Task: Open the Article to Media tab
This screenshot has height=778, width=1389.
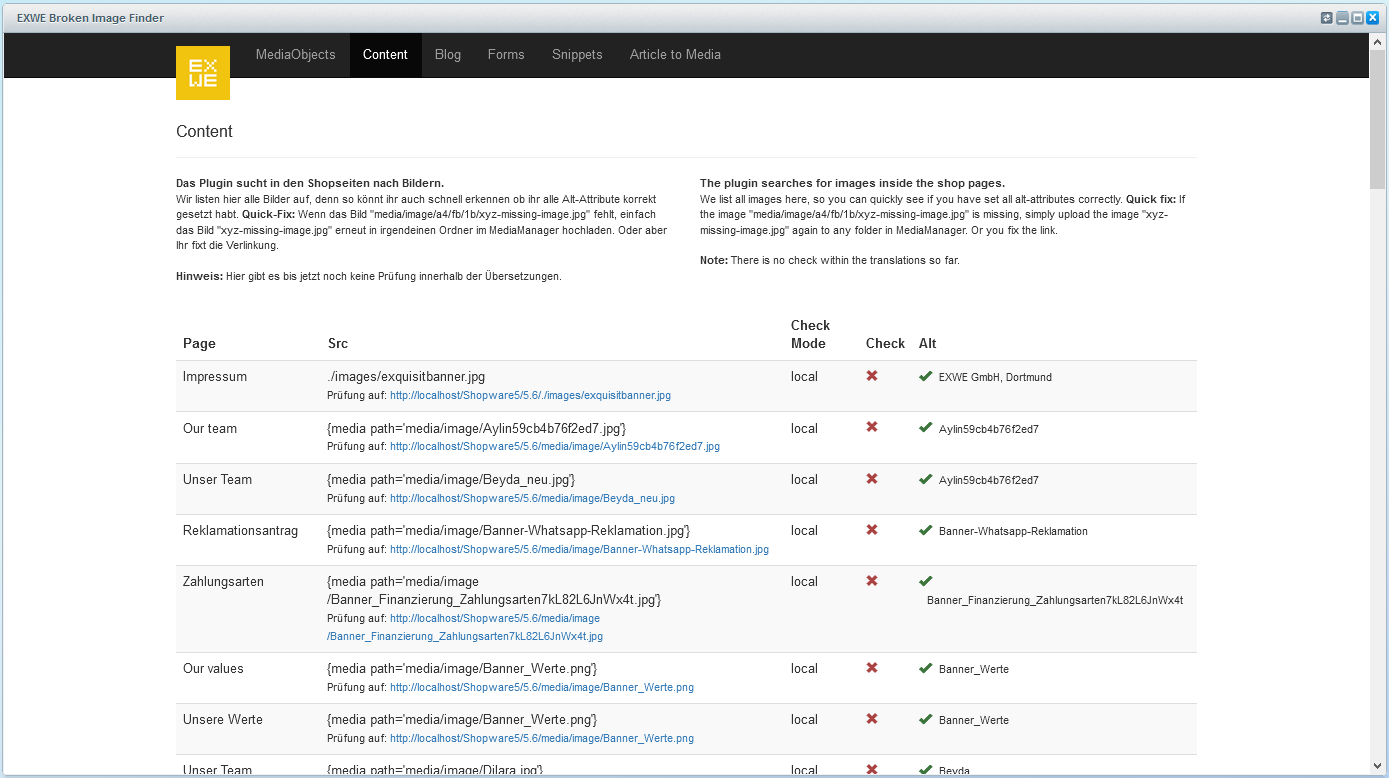Action: [675, 55]
